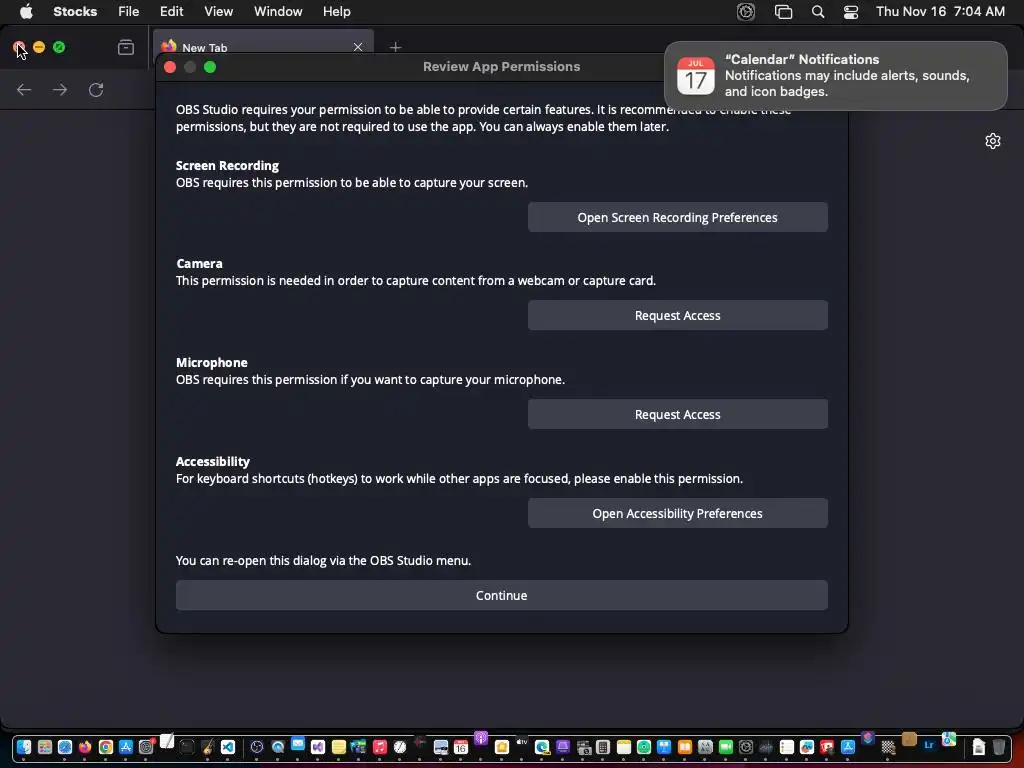This screenshot has width=1024, height=768.
Task: Open GarageBand from the Dock
Action: 208,747
